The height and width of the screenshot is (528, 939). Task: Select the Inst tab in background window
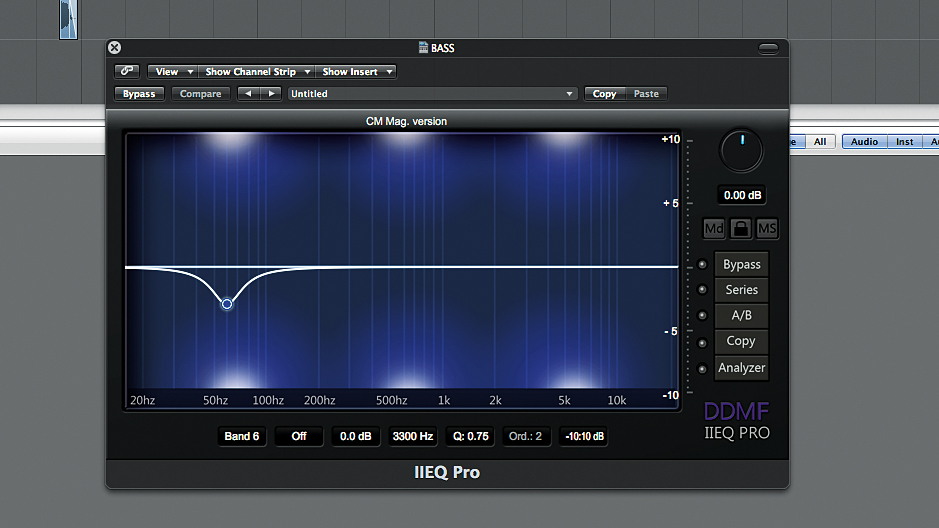904,141
